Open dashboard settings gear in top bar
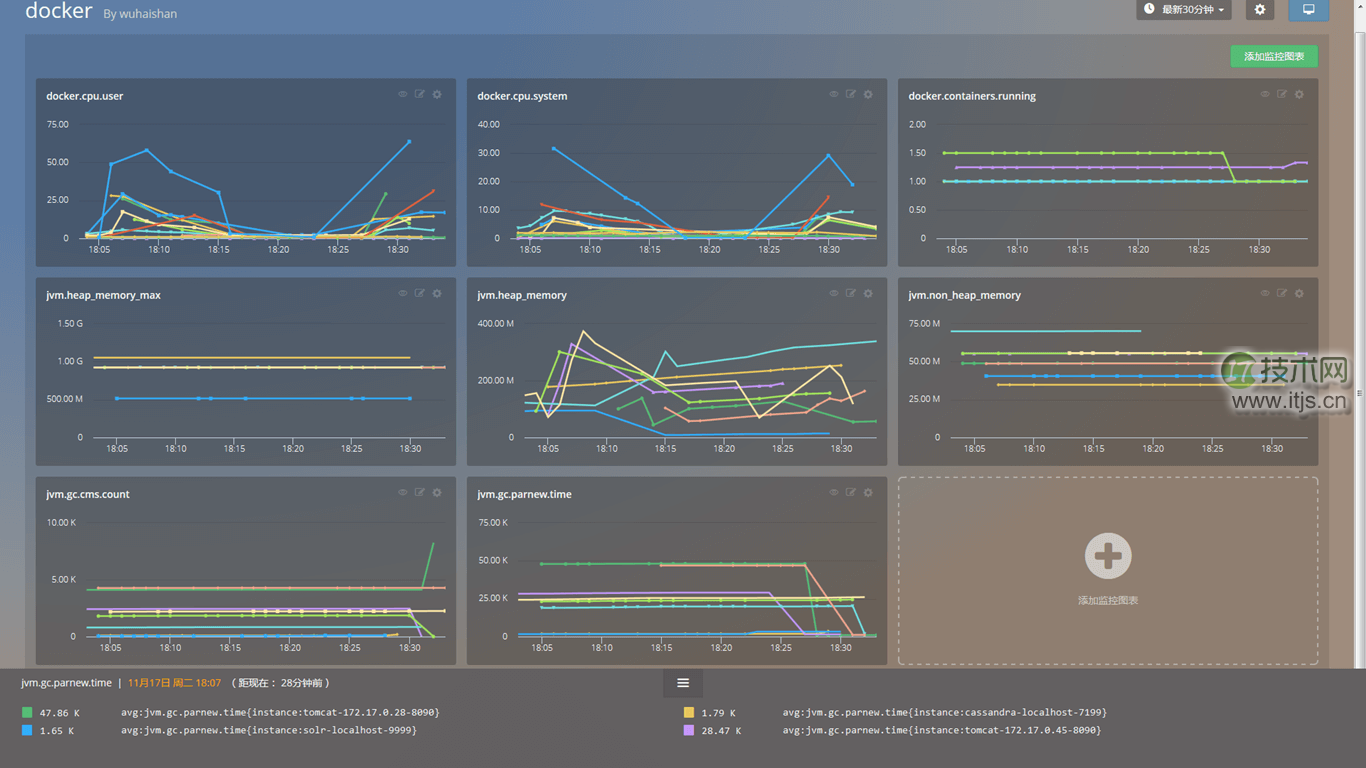Screen dimensions: 1366x768 click(1260, 9)
